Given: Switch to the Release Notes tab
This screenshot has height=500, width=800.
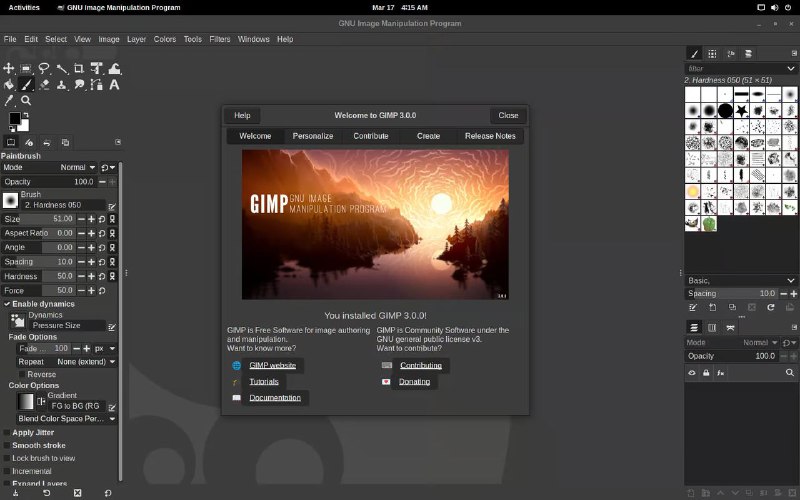Looking at the screenshot, I should click(x=490, y=136).
